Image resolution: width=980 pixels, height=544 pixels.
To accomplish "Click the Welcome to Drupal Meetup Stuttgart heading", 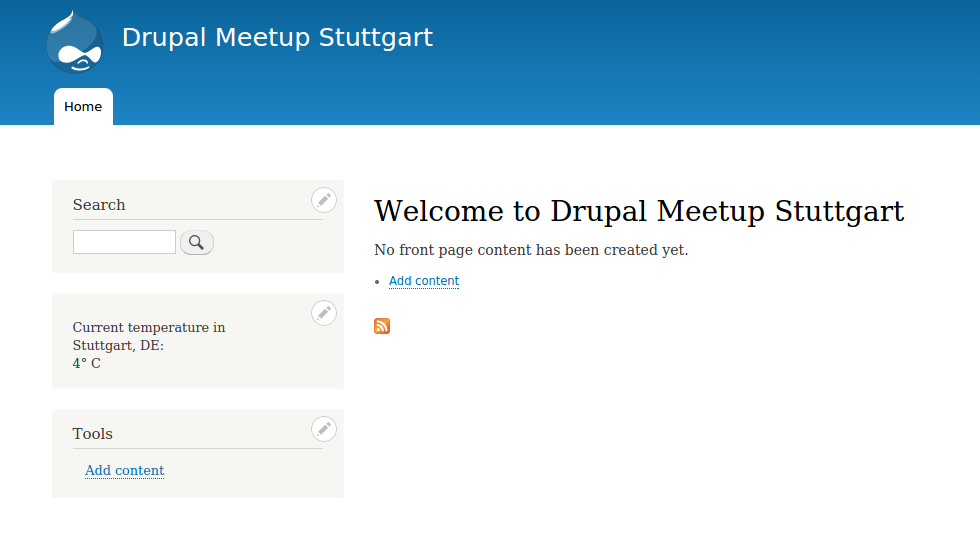I will click(639, 211).
